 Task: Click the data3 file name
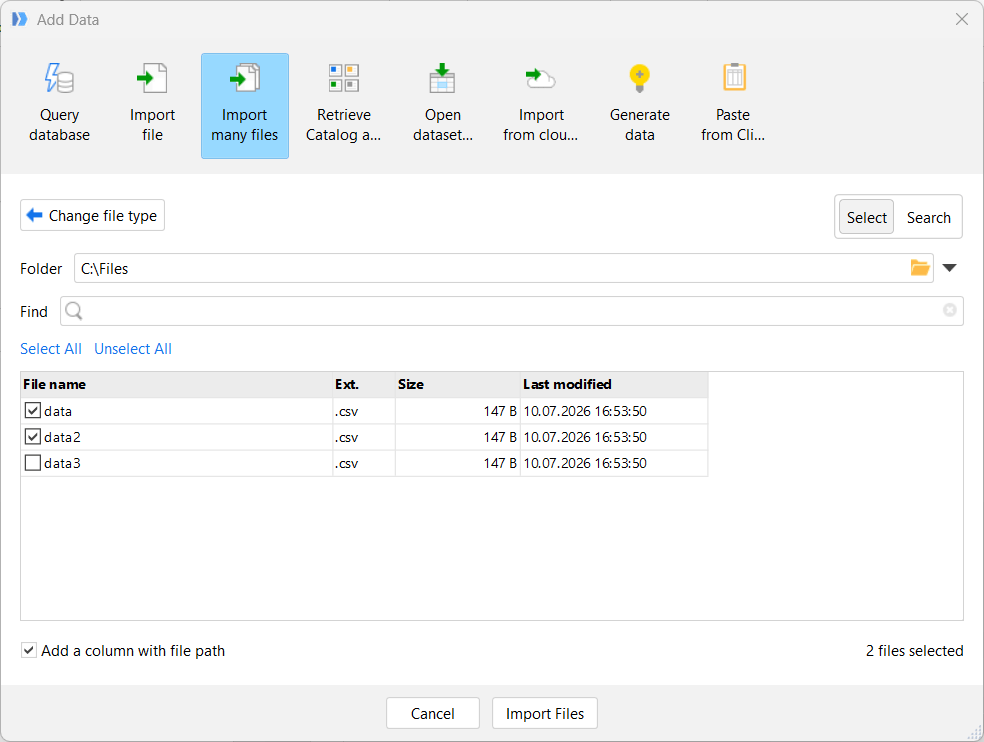coord(62,463)
